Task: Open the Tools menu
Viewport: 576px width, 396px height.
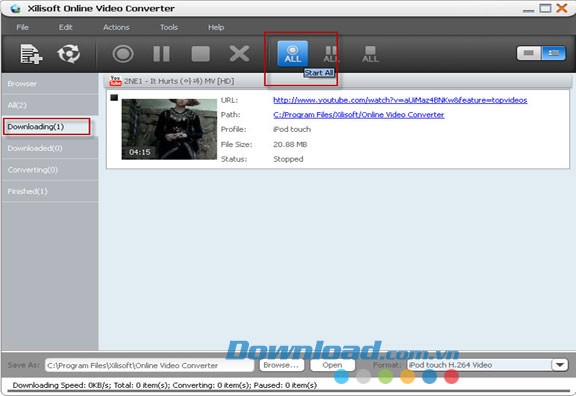Action: click(169, 27)
